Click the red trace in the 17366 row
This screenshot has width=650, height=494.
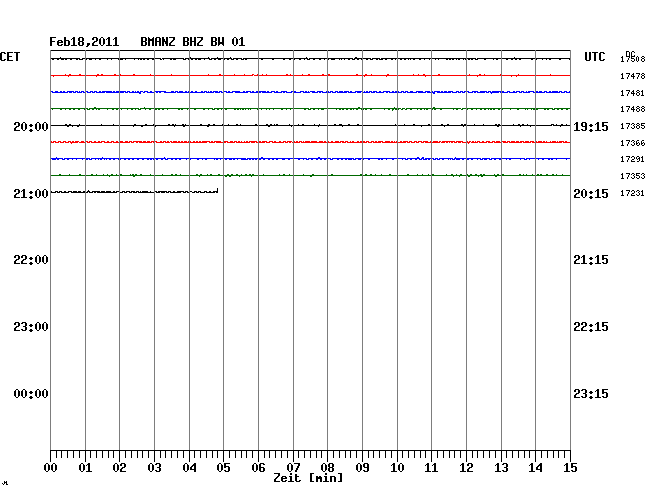pos(310,142)
